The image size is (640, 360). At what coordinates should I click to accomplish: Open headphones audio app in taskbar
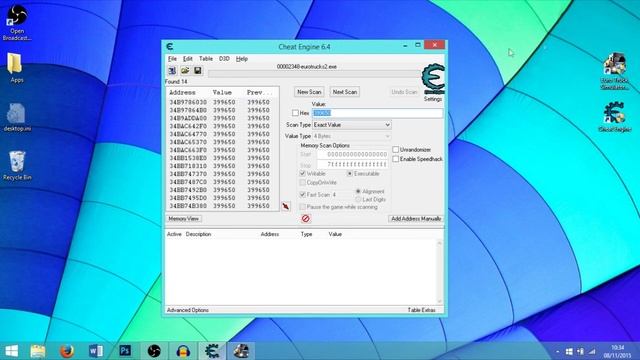[183, 351]
